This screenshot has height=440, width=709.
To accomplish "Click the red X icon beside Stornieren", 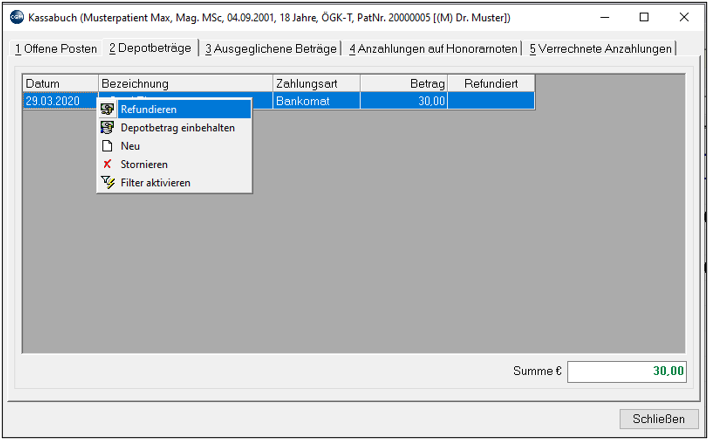I will tap(107, 164).
